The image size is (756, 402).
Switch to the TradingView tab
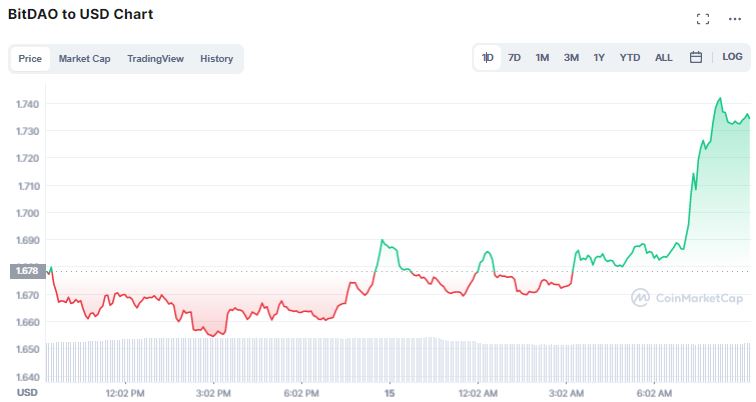[x=155, y=59]
